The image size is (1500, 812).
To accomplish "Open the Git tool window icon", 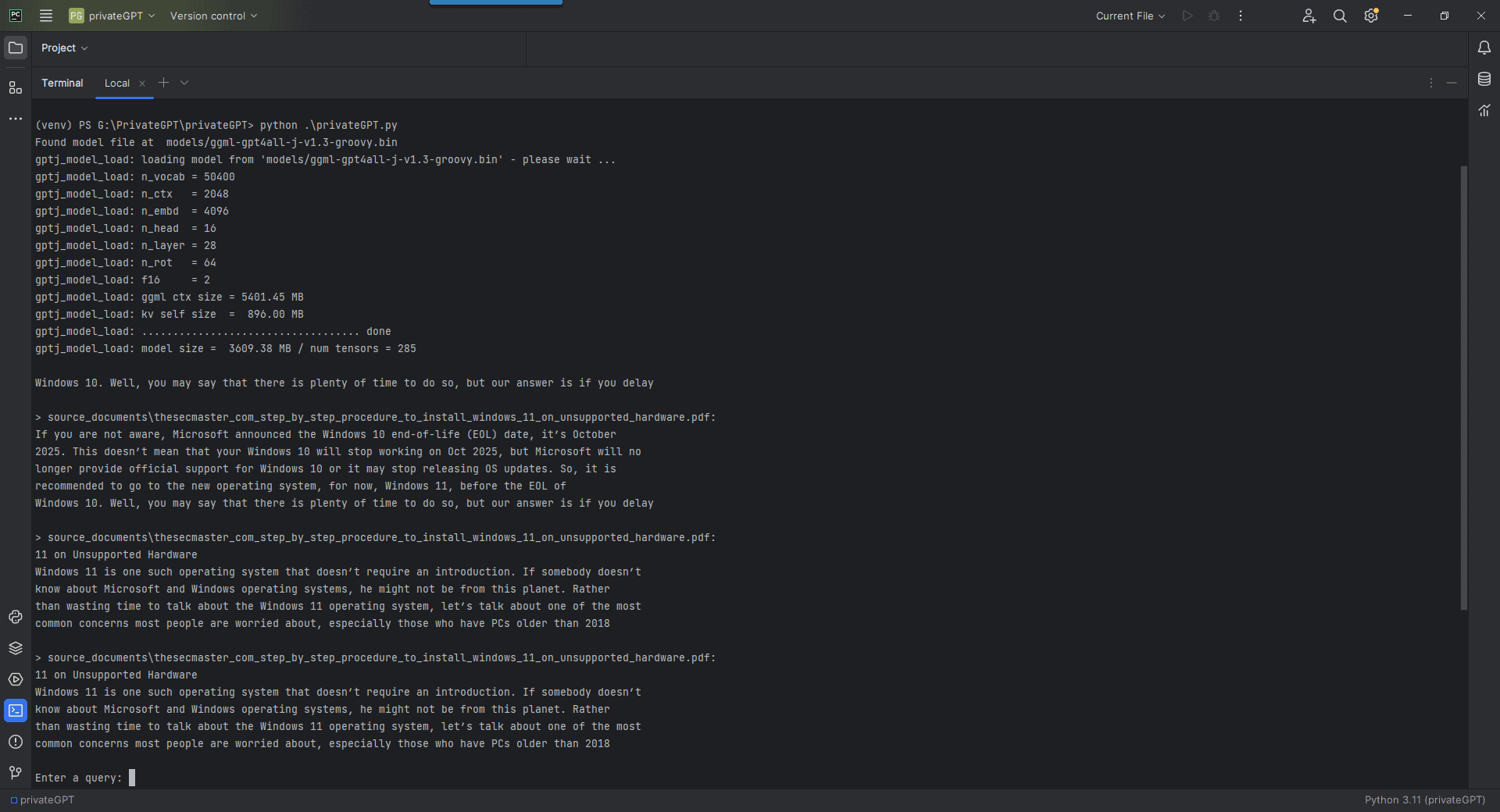I will [x=16, y=773].
